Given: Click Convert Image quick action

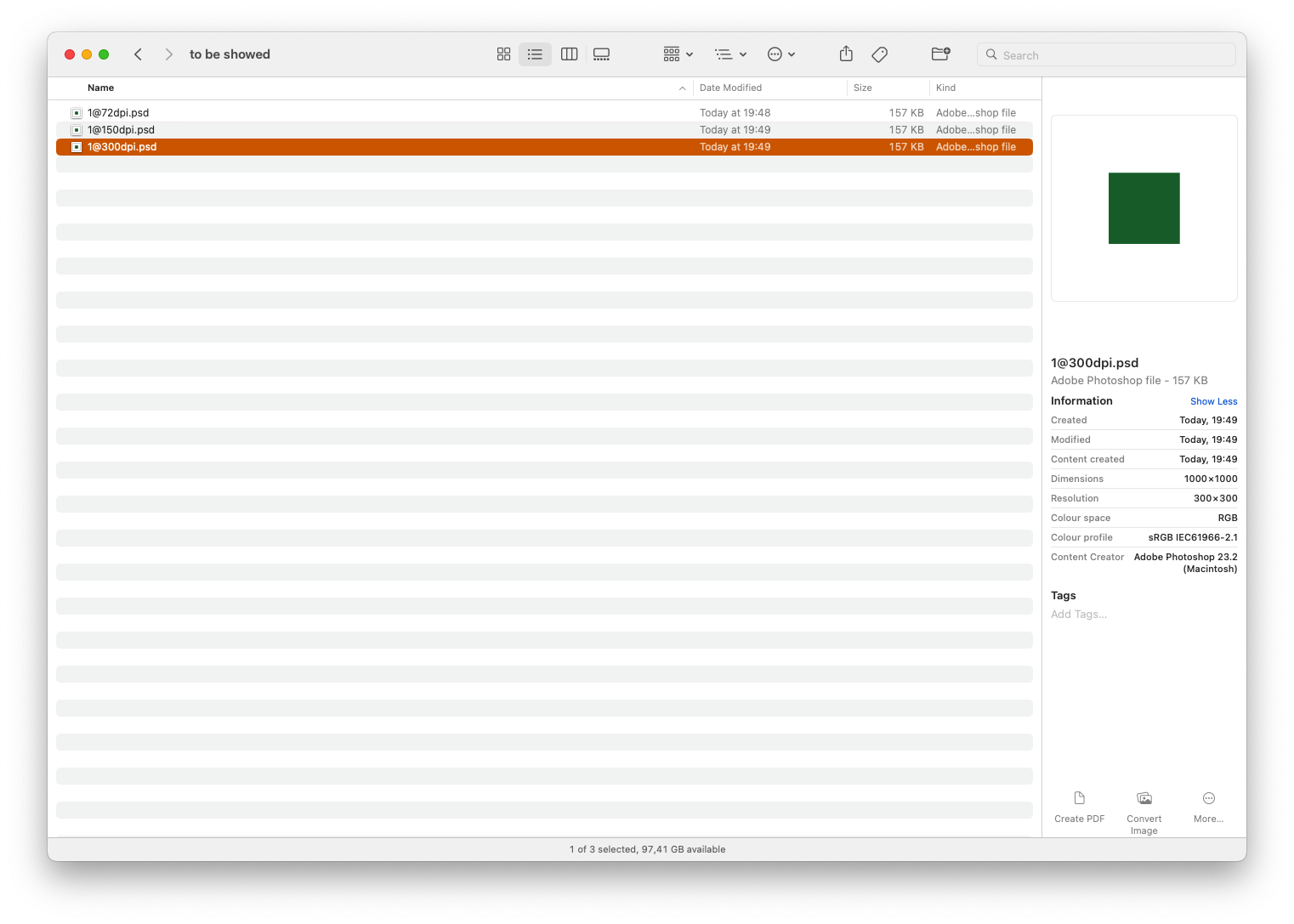Looking at the screenshot, I should coord(1144,813).
